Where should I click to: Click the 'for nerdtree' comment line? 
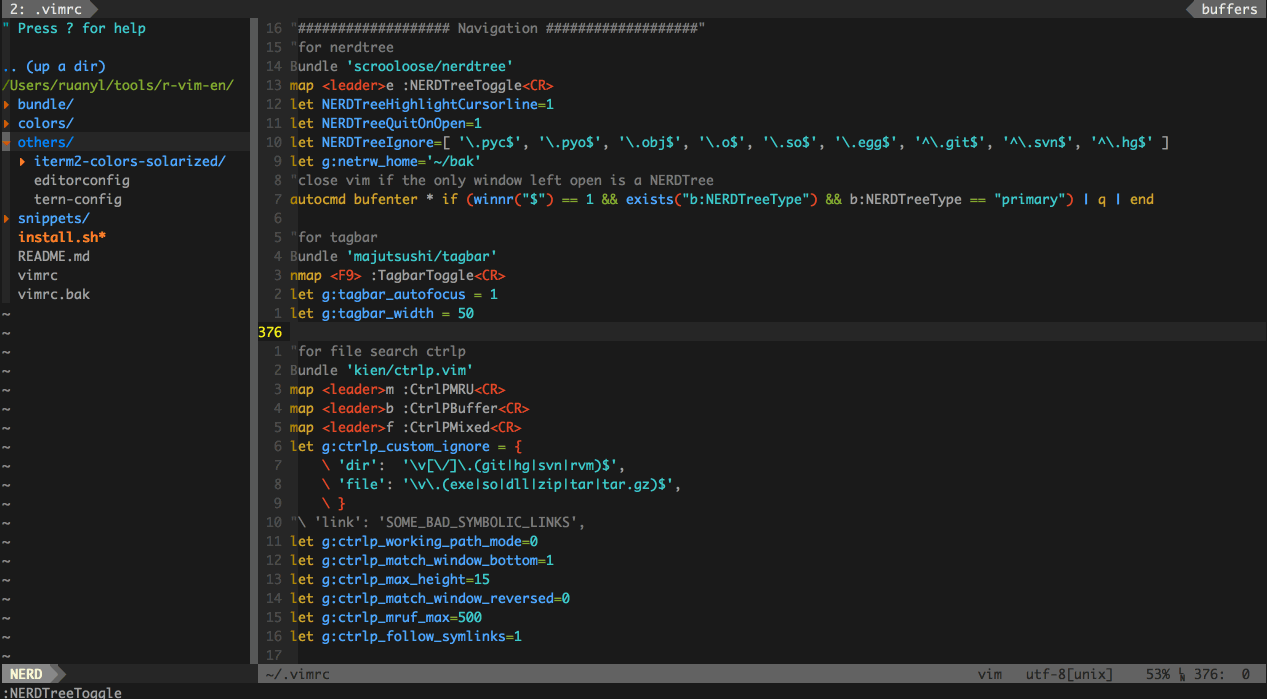(342, 47)
